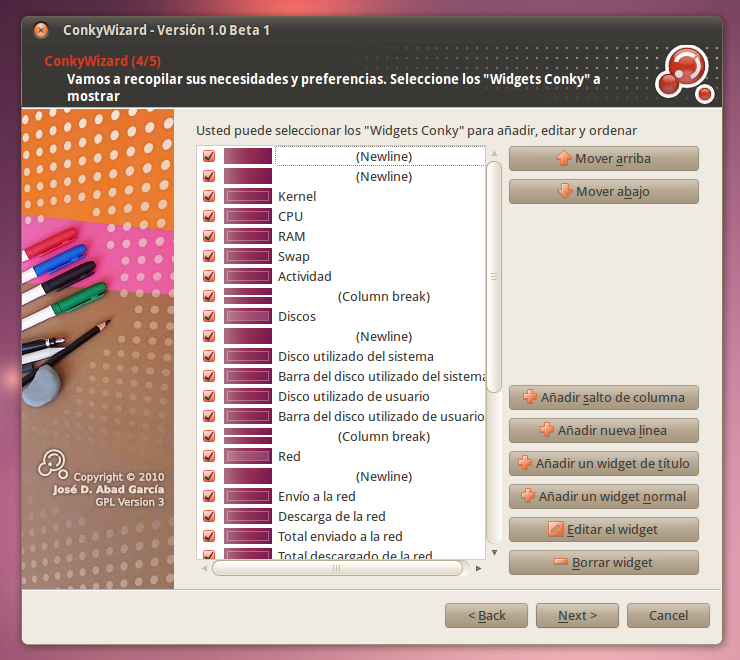Click icon beside Barra del disco utilizado de usuario
Image resolution: width=740 pixels, height=660 pixels.
click(248, 416)
